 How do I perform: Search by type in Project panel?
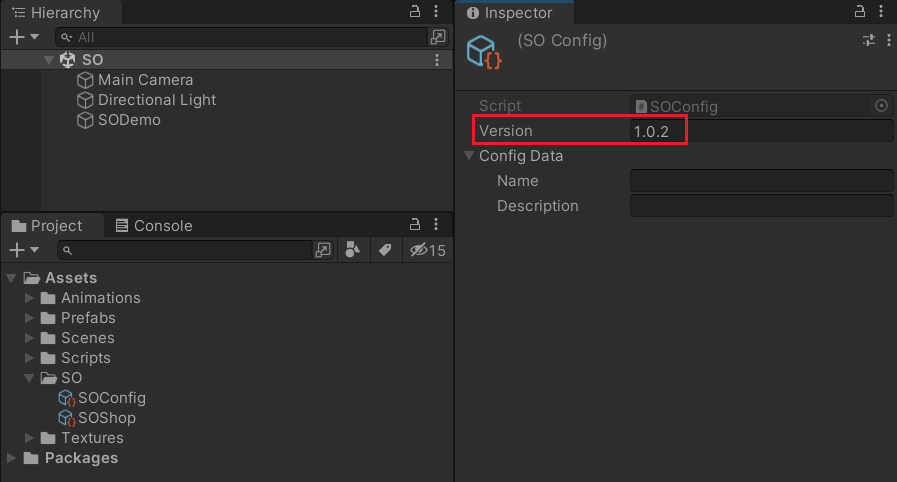353,250
